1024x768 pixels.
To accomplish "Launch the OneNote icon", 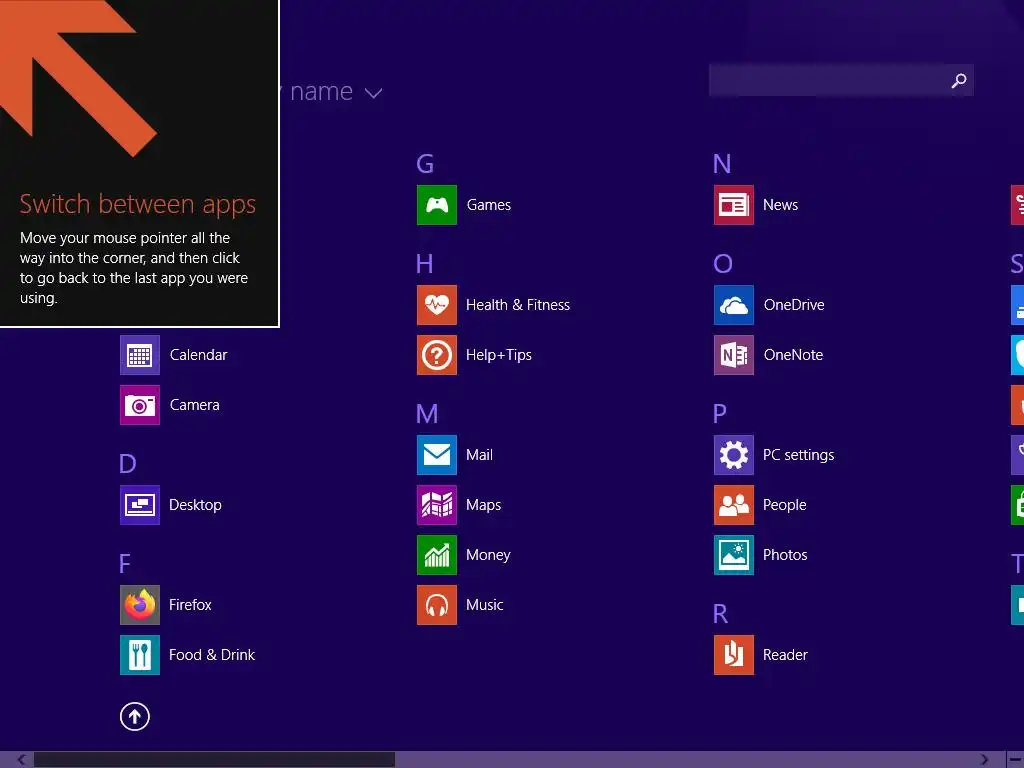I will tap(733, 355).
